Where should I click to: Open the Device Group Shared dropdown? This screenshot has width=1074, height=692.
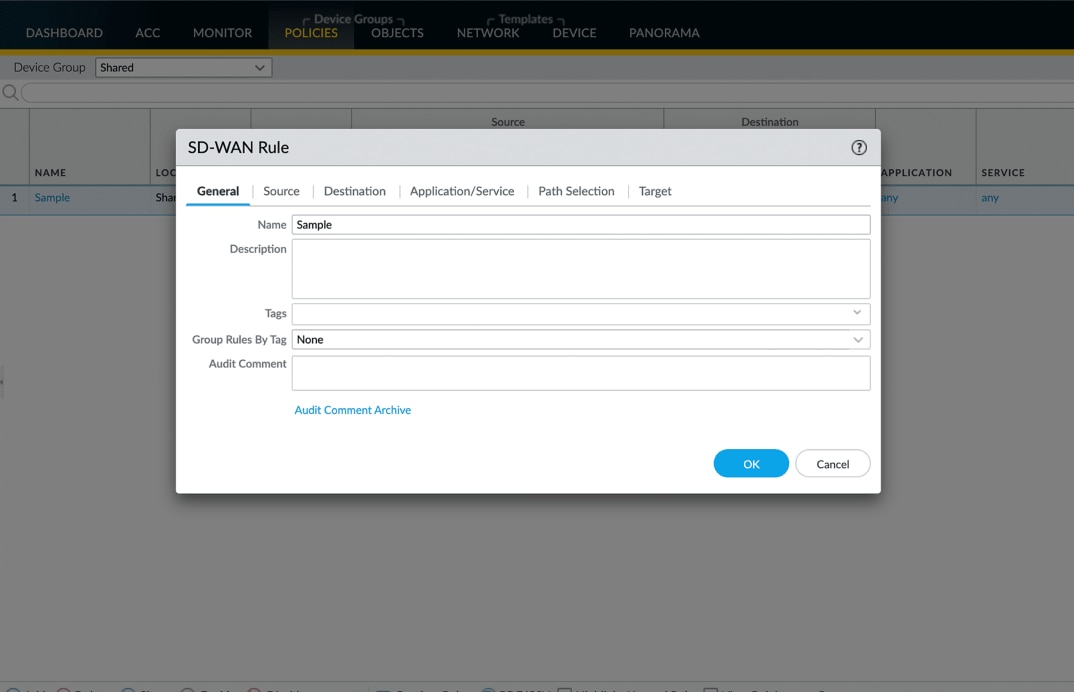coord(183,67)
